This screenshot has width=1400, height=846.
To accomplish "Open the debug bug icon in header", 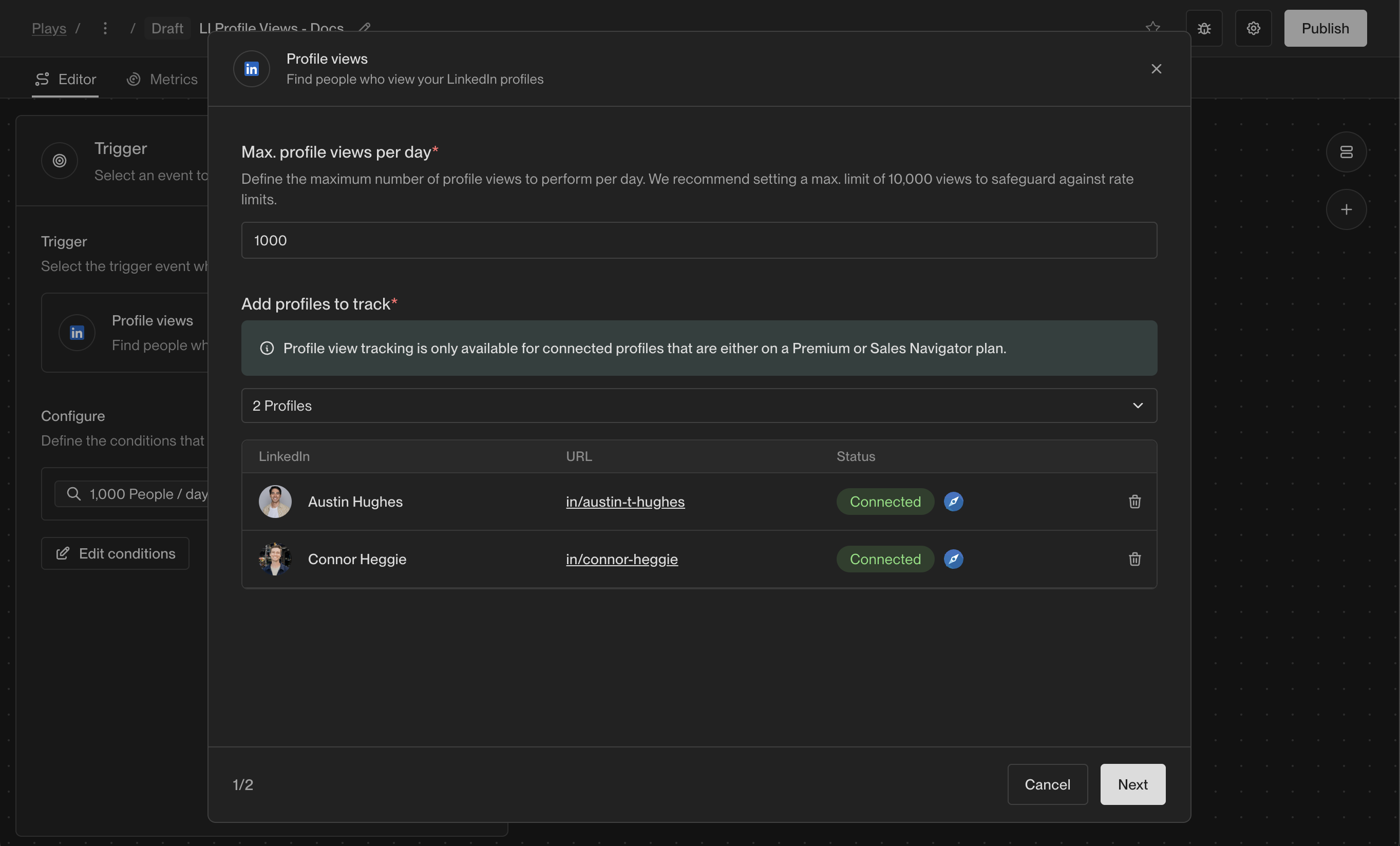I will [x=1203, y=28].
